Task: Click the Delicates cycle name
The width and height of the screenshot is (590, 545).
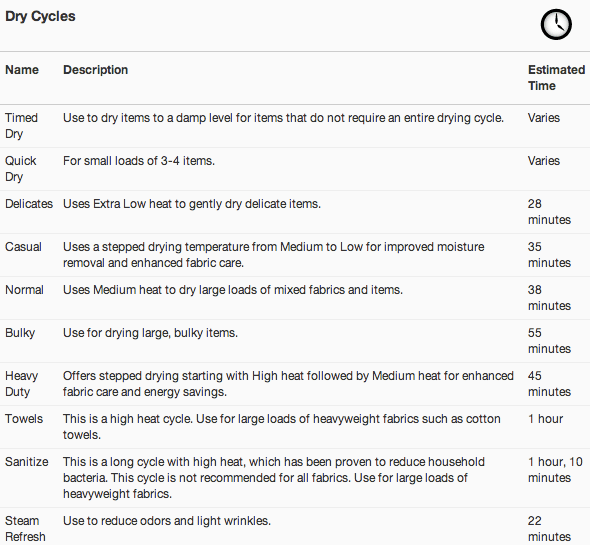Action: [x=29, y=204]
